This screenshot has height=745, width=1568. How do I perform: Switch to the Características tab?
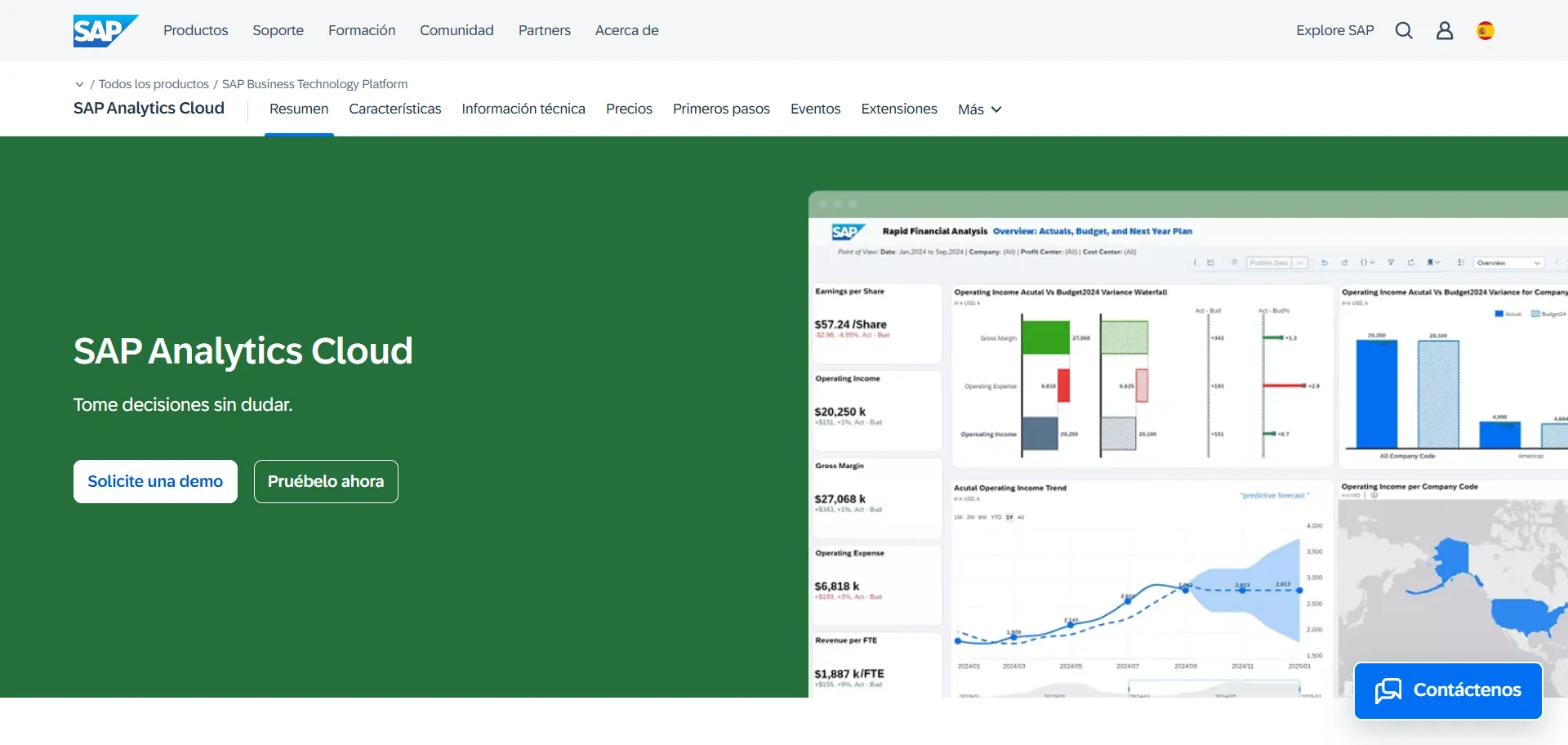tap(395, 109)
